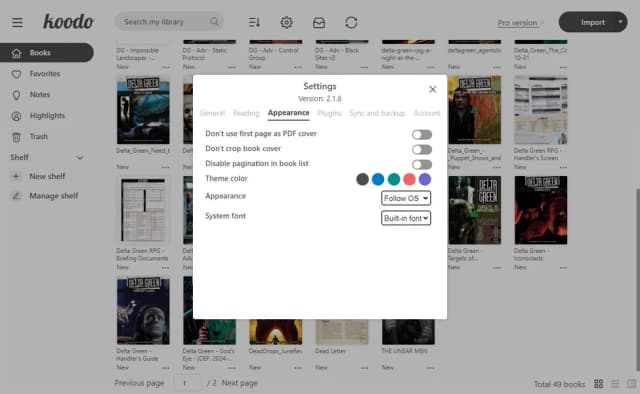Screen dimensions: 640x394
Task: Click the Notes bulb icon
Action: (16, 95)
